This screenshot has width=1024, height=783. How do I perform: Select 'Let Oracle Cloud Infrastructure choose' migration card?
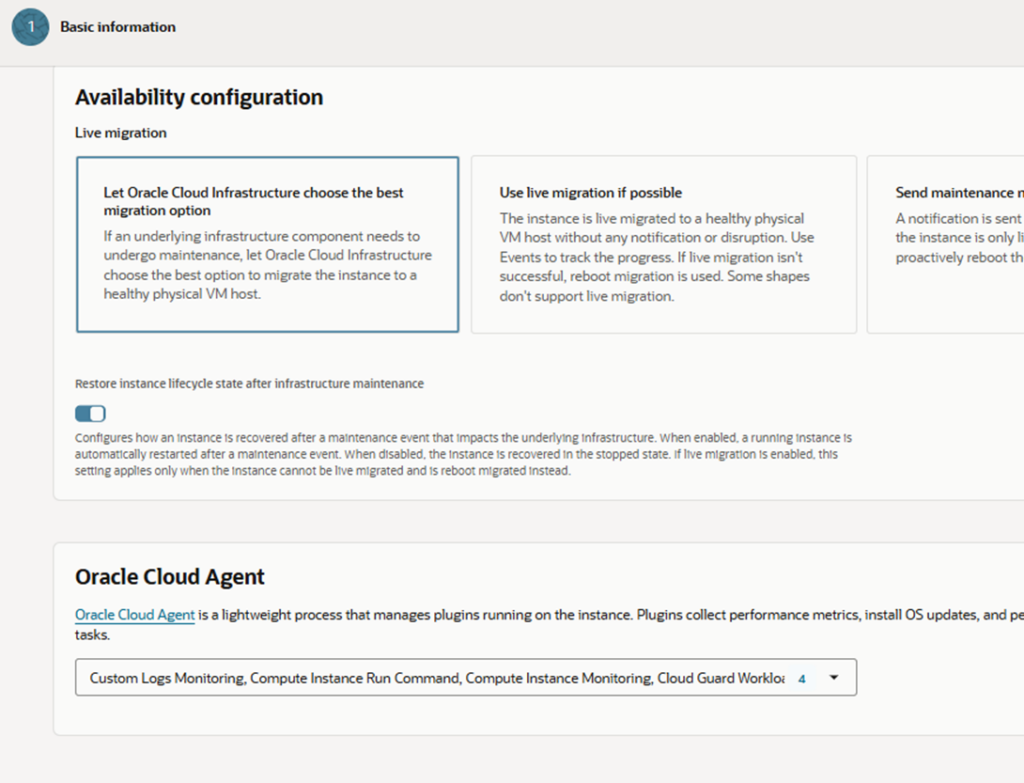[x=267, y=244]
